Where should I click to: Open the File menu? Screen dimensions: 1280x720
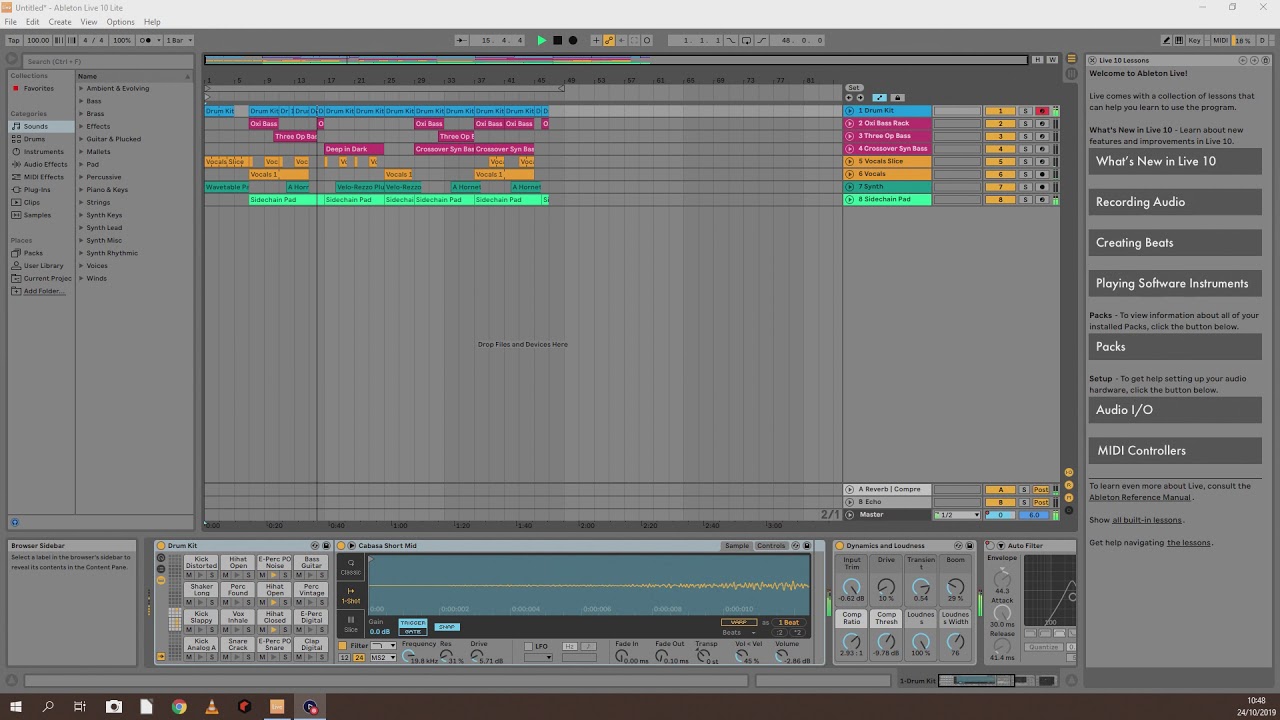click(11, 22)
